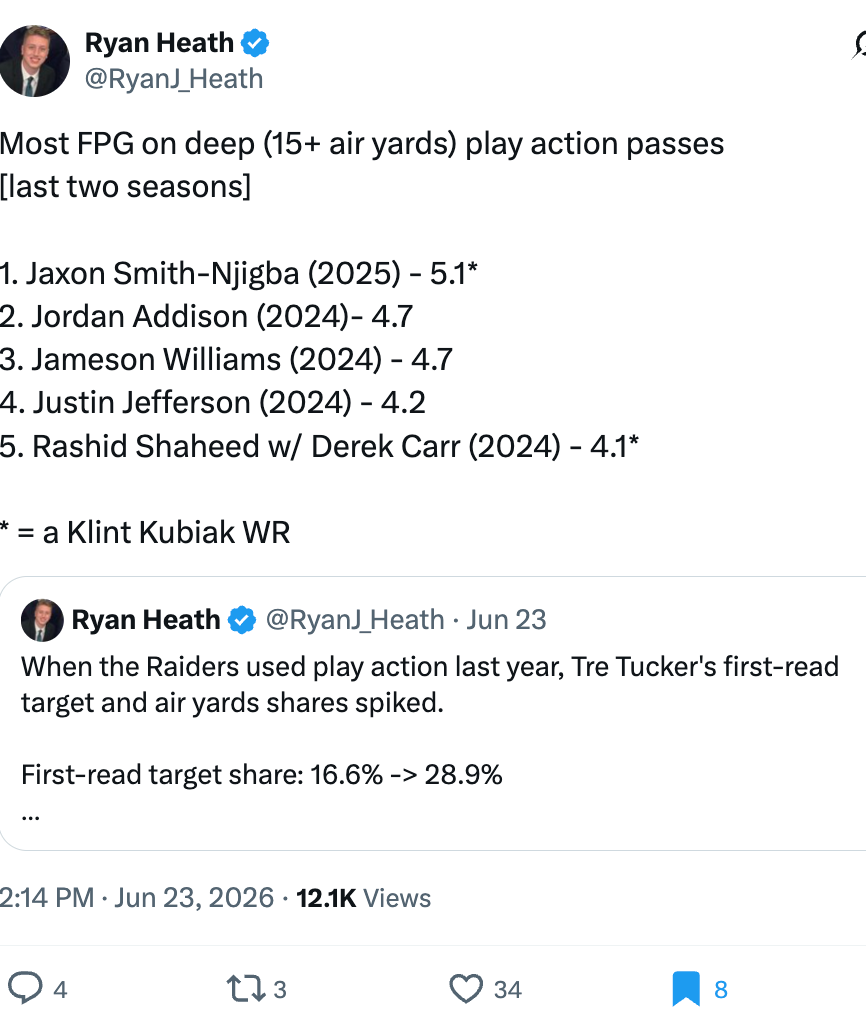Click the @RyanJ_Heath handle in quoted tweet

click(355, 620)
